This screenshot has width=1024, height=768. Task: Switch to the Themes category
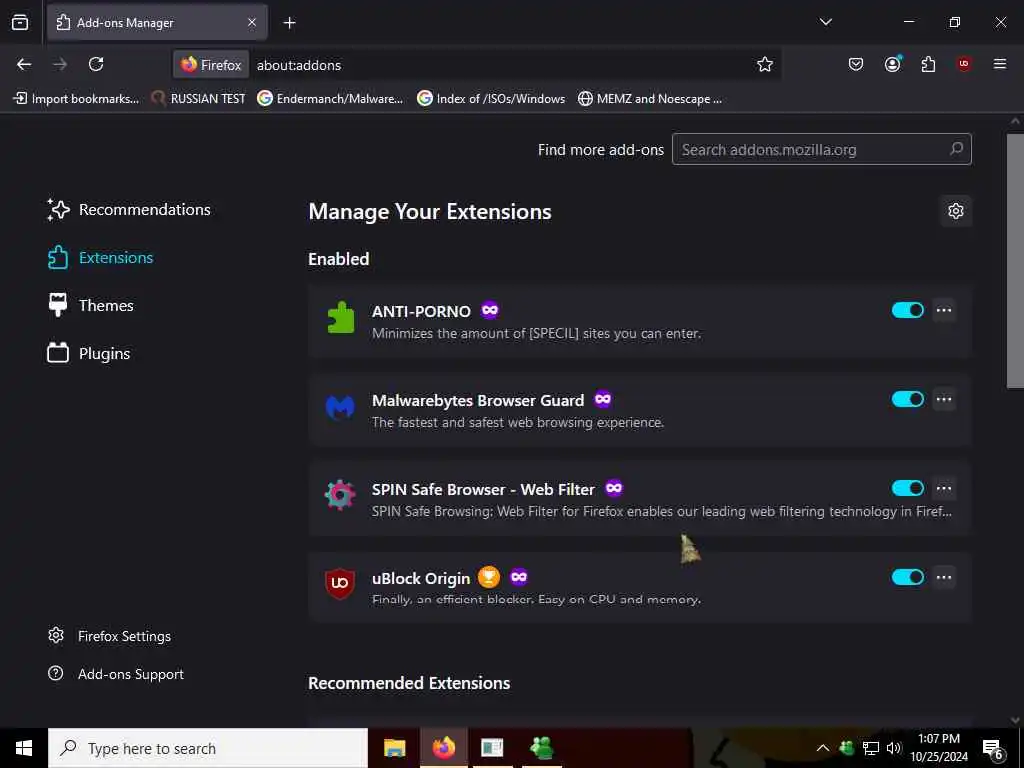pyautogui.click(x=90, y=306)
